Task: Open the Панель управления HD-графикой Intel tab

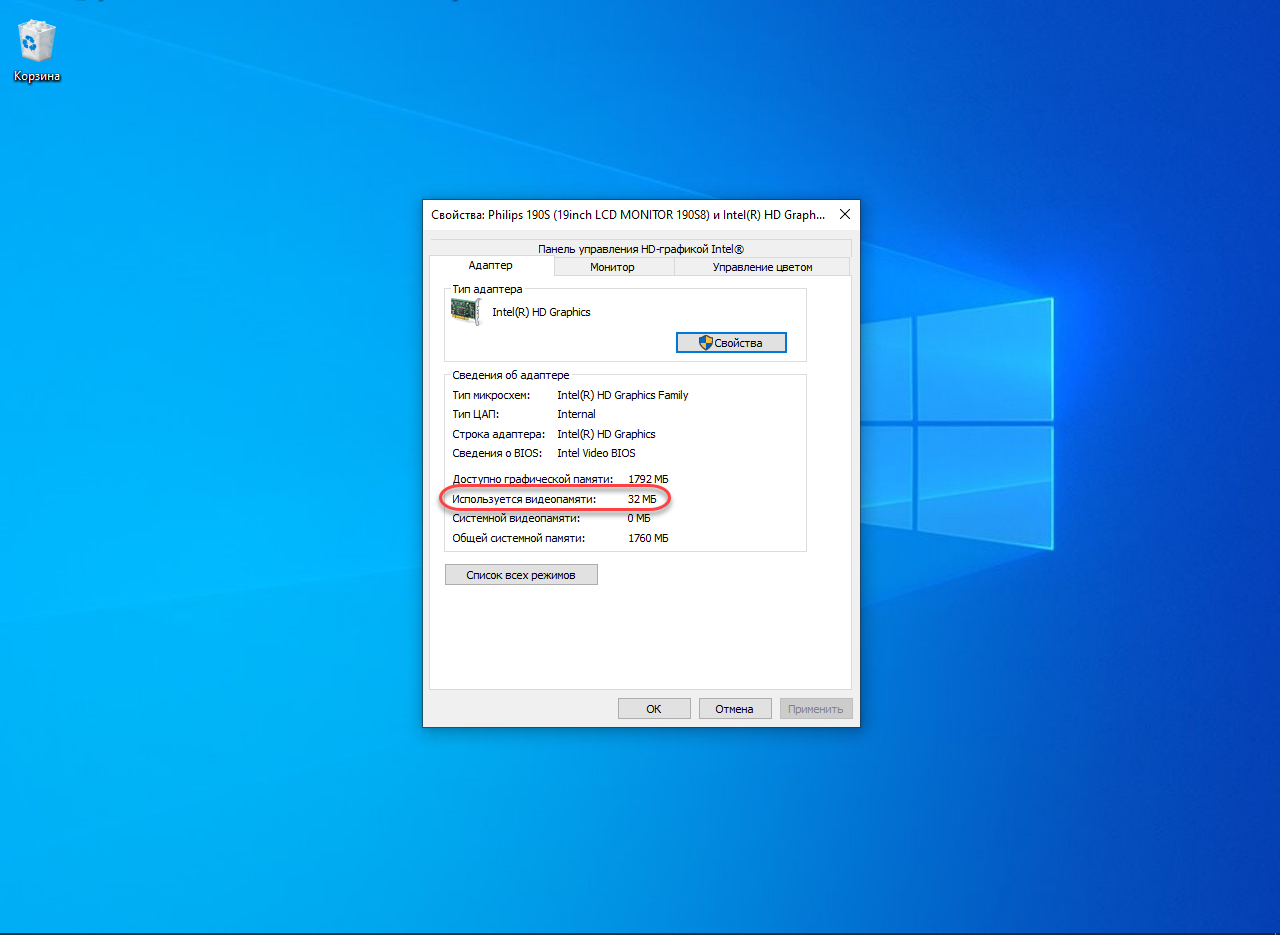Action: (x=640, y=249)
